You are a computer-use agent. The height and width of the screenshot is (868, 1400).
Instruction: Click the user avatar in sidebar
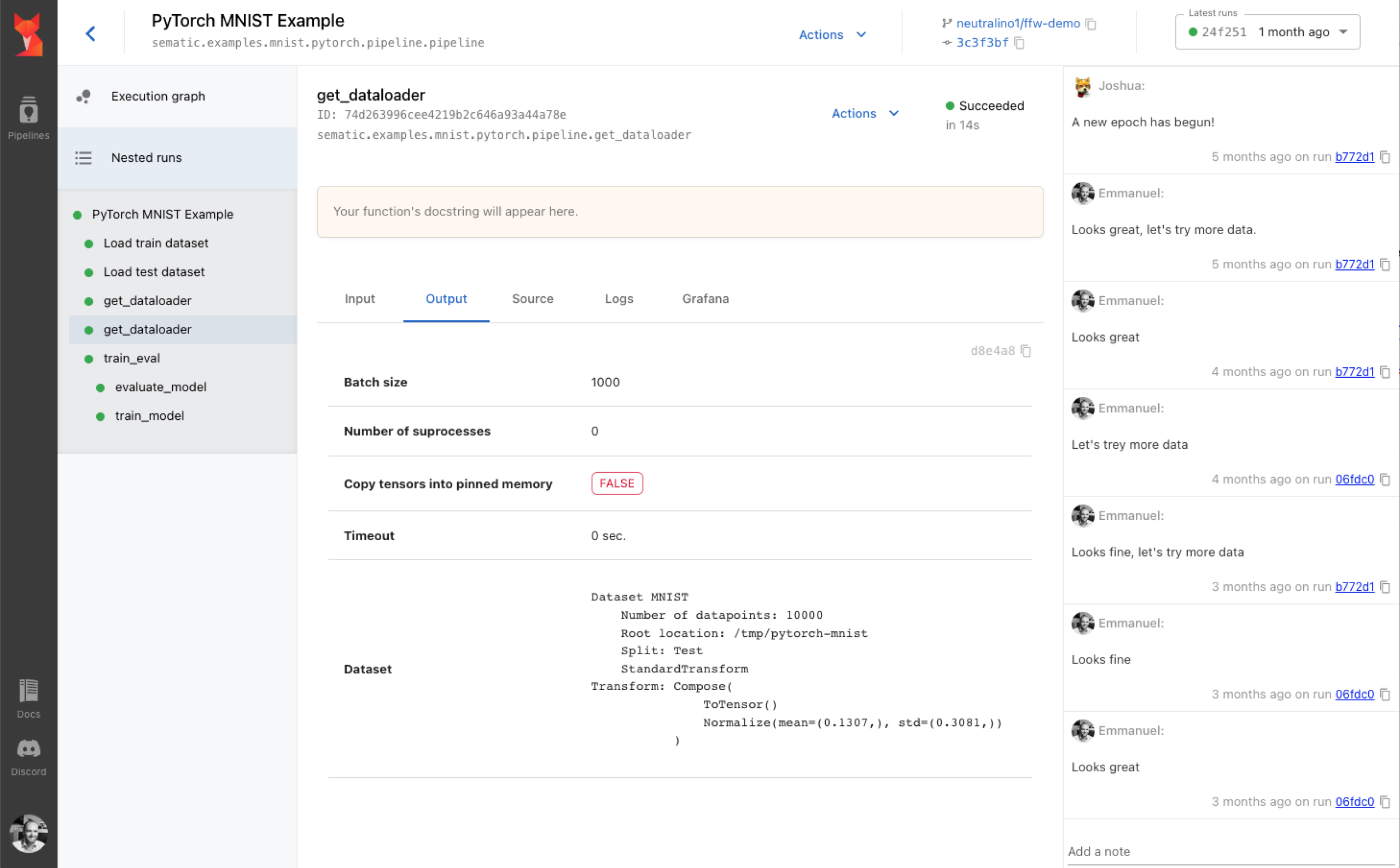click(x=29, y=833)
